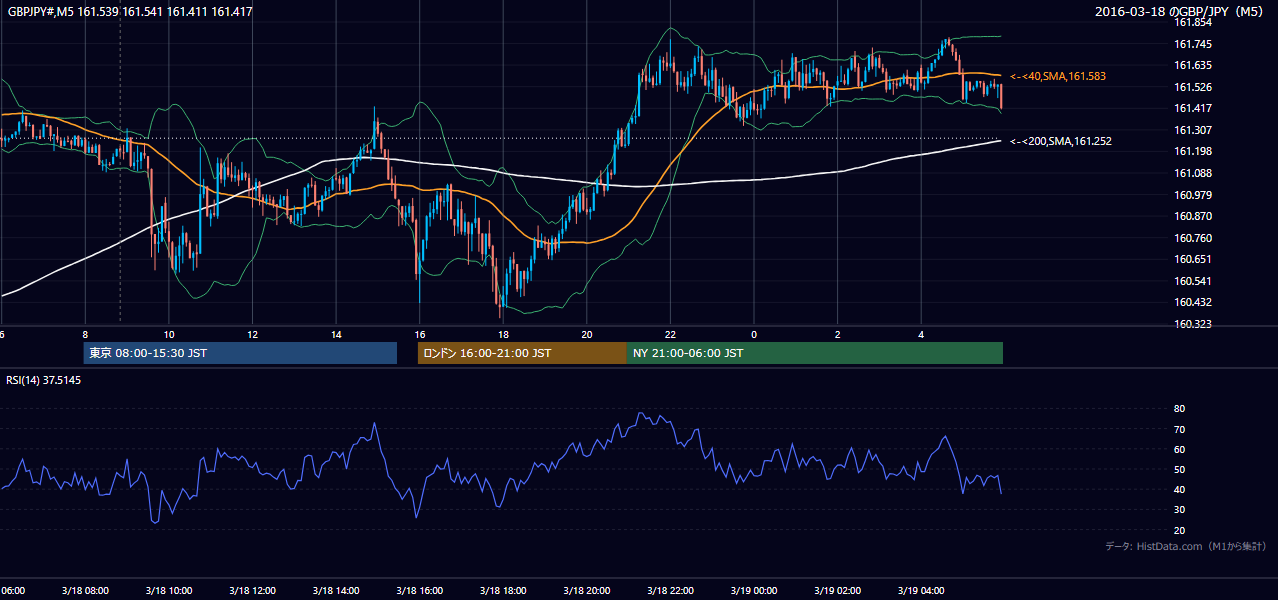Click the RSI 70 level label
Image resolution: width=1278 pixels, height=600 pixels.
(x=1179, y=429)
